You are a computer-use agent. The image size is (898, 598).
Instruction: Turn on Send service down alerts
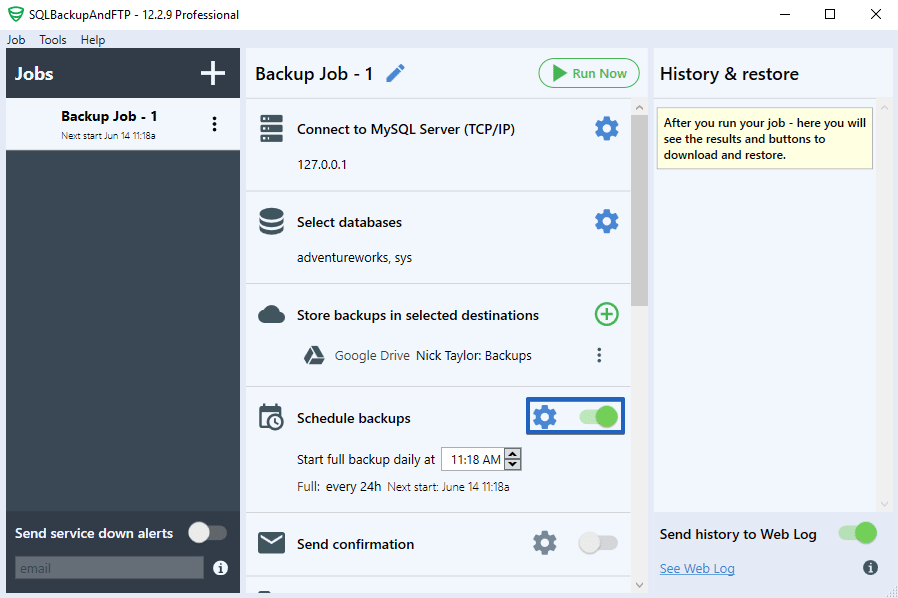click(207, 533)
